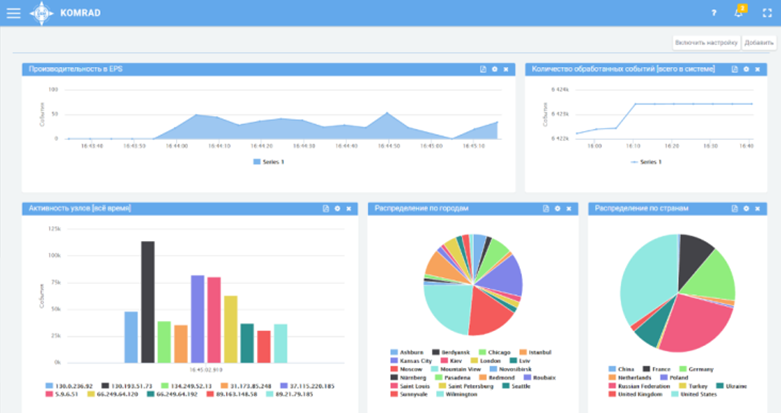
Task: Toggle Ukraine in countries legend
Action: pos(732,386)
